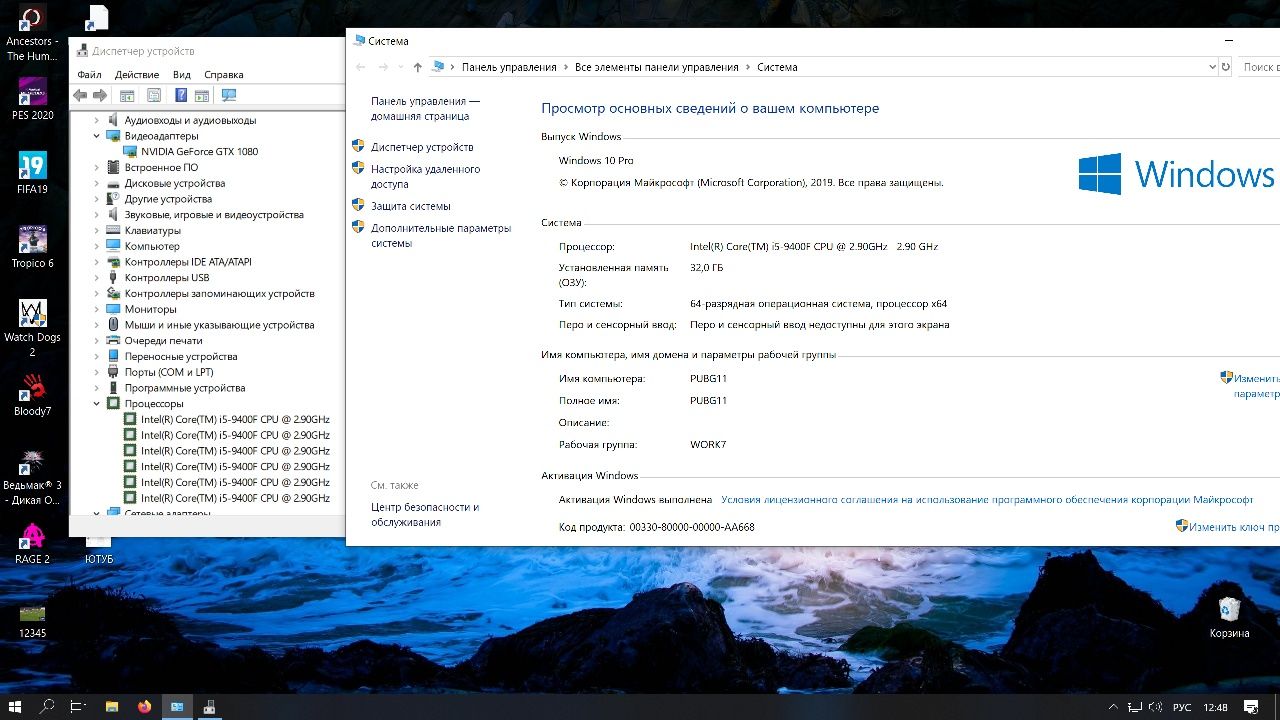This screenshot has width=1280, height=720.
Task: Click Back arrow in Device Manager toolbar
Action: point(80,95)
